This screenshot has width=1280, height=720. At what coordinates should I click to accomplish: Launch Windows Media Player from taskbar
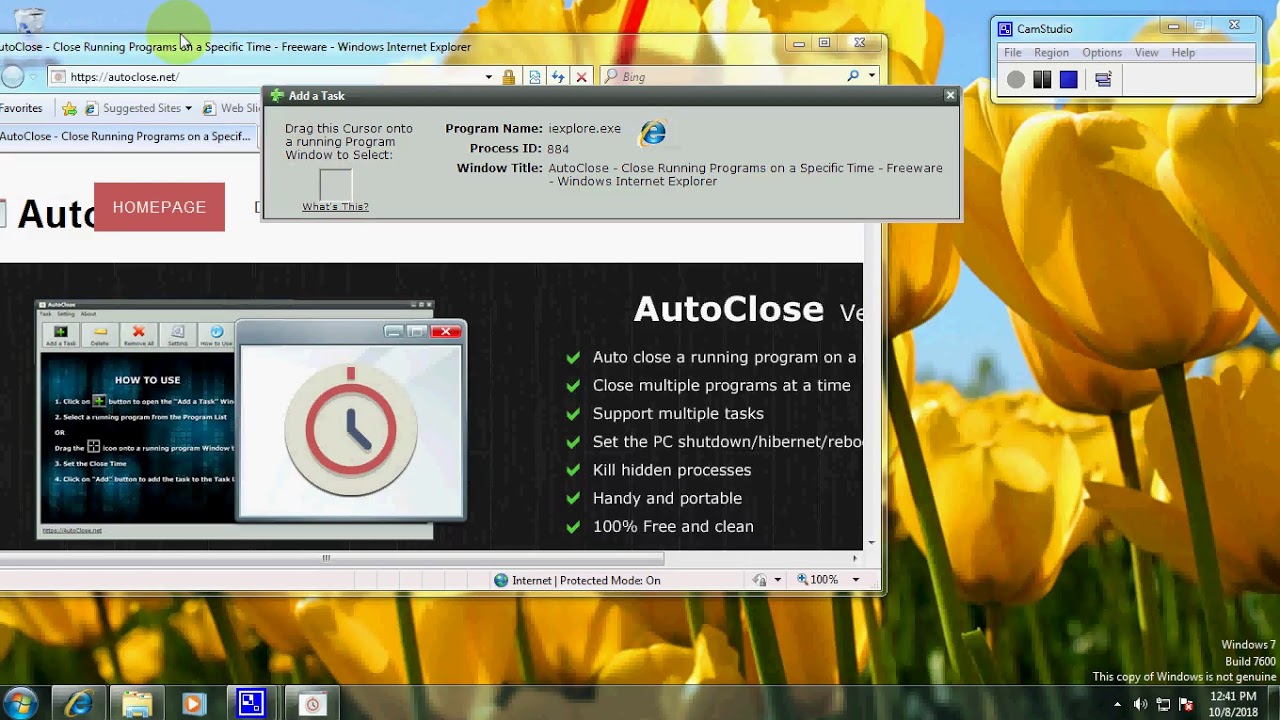tap(194, 704)
